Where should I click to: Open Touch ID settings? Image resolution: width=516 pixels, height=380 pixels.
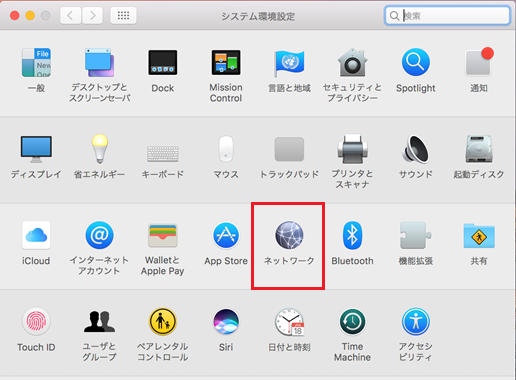point(36,322)
